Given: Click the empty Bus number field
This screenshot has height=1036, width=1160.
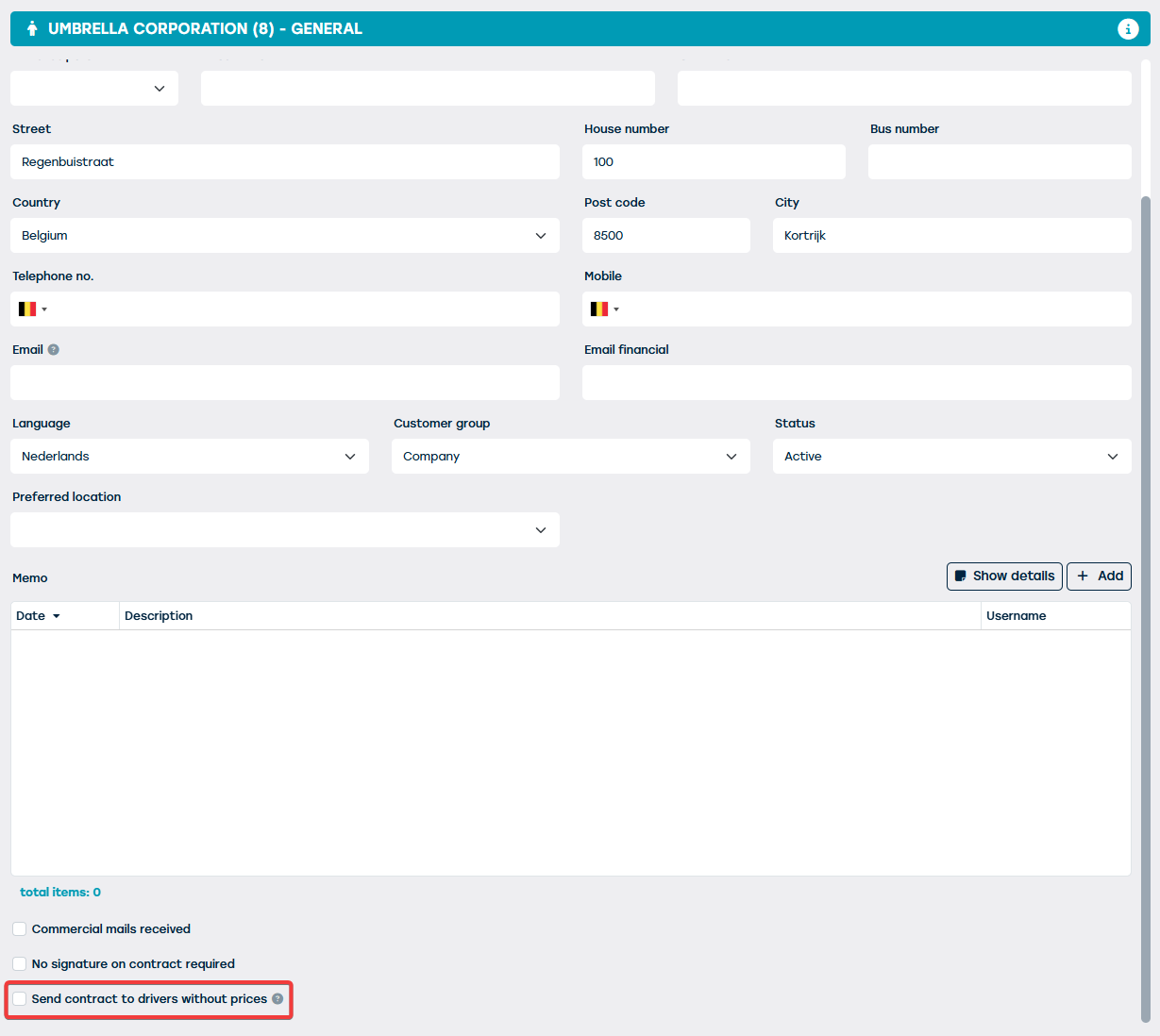Looking at the screenshot, I should 1000,162.
